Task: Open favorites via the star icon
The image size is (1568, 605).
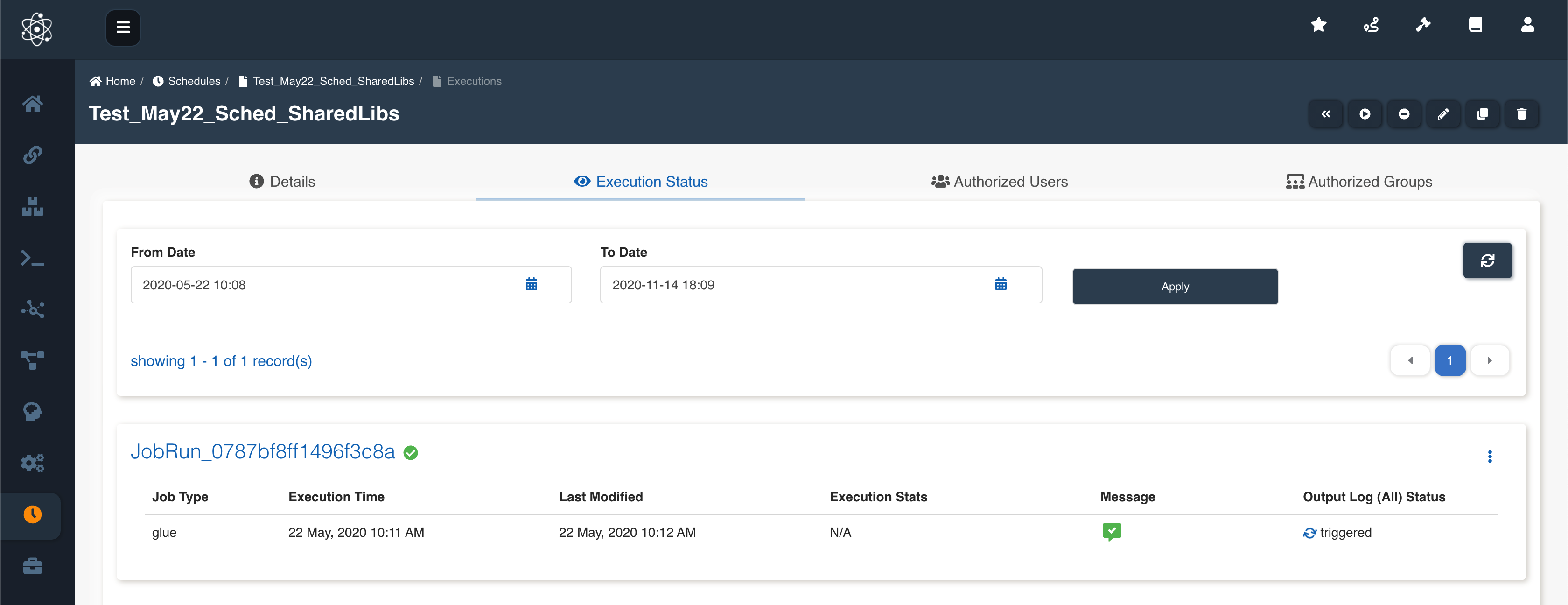Action: coord(1318,24)
